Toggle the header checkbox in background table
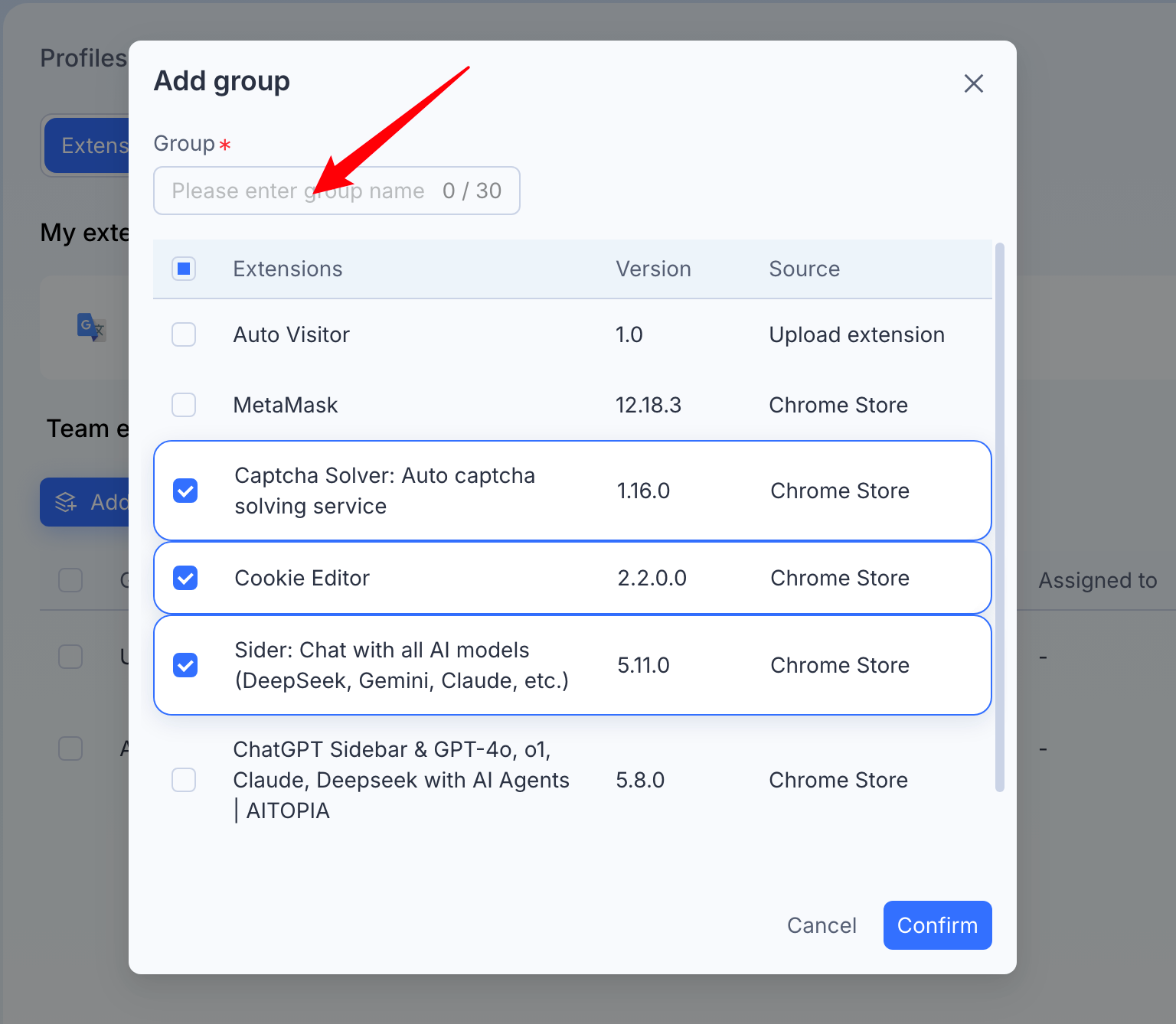Image resolution: width=1176 pixels, height=1024 pixels. coord(70,580)
